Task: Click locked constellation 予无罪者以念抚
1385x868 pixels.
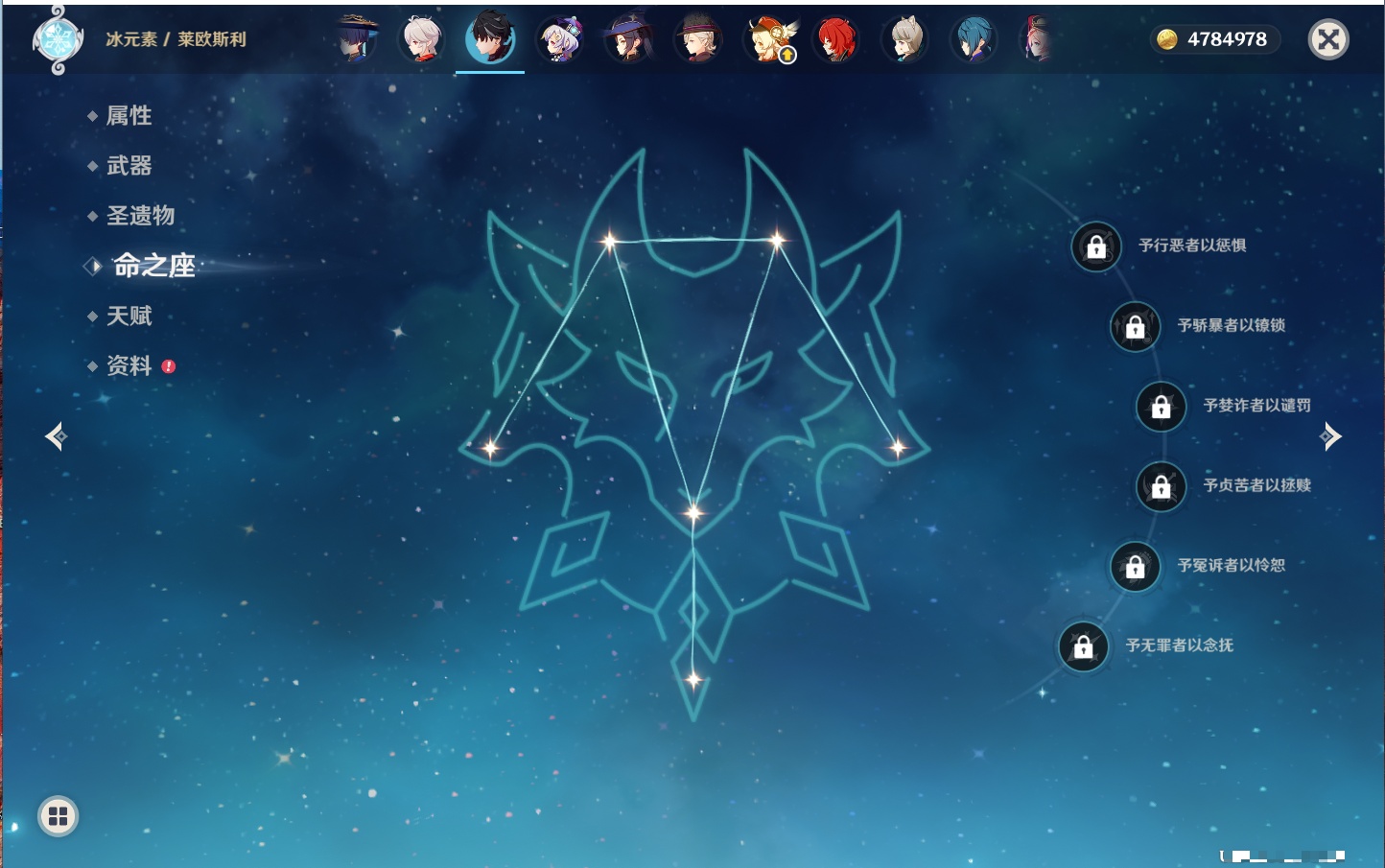Action: (1084, 646)
